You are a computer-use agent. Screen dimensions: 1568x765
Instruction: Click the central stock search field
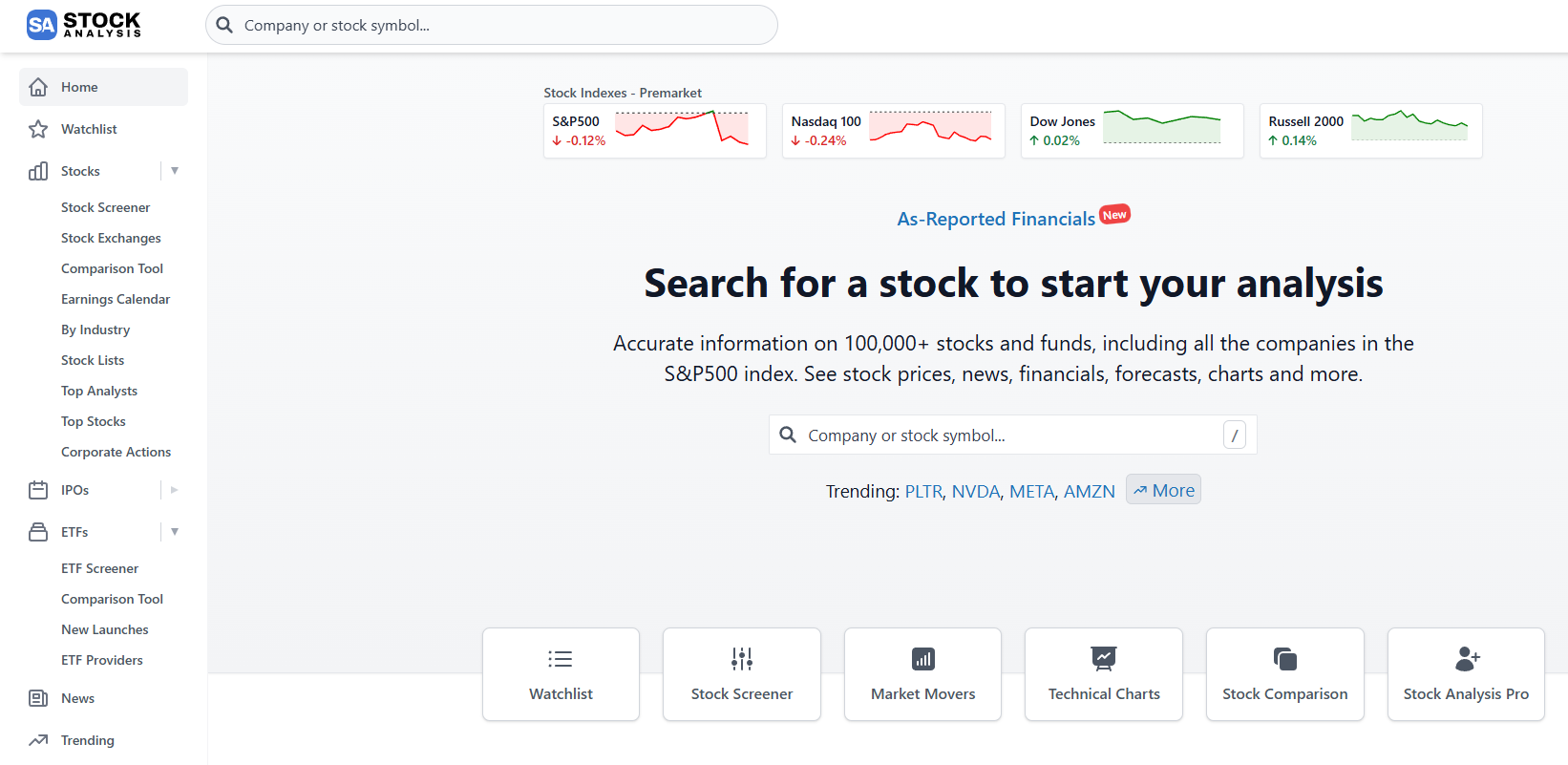(1012, 435)
